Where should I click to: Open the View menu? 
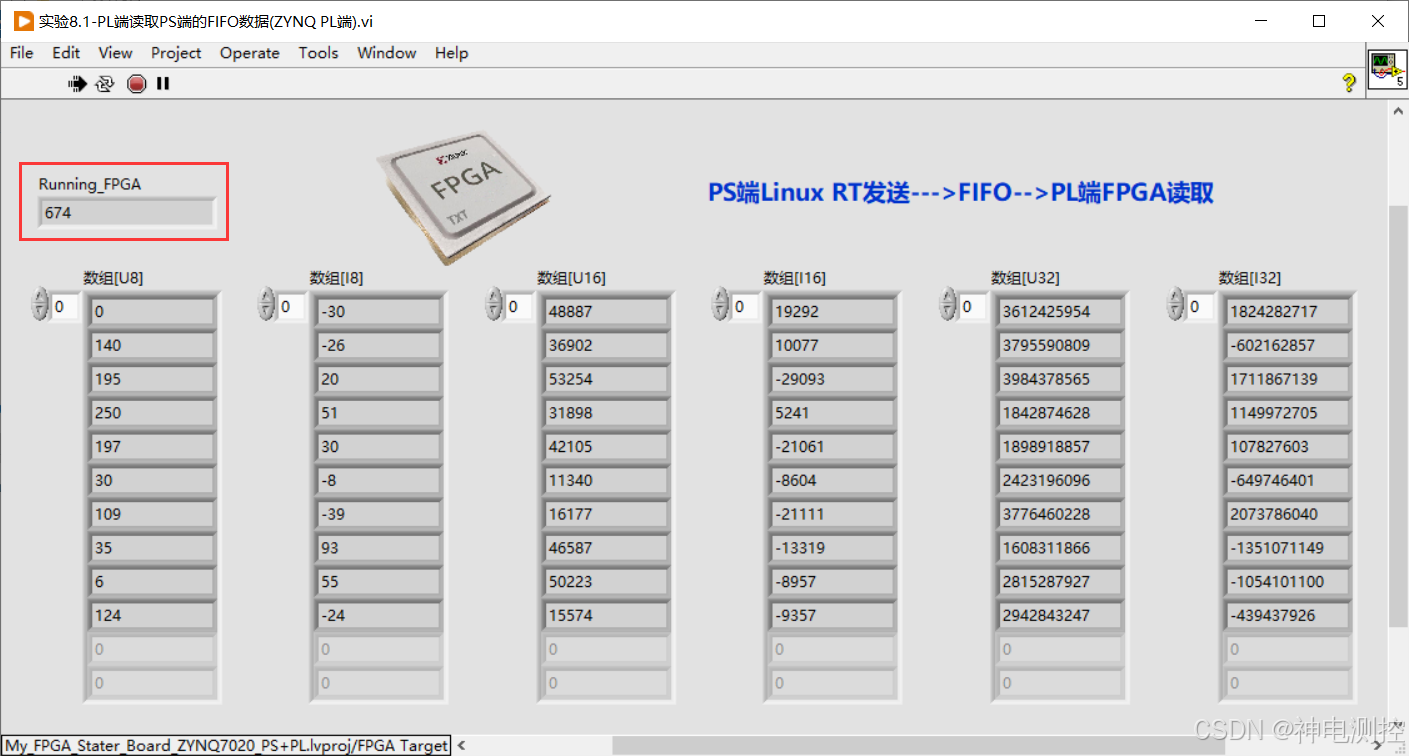115,53
